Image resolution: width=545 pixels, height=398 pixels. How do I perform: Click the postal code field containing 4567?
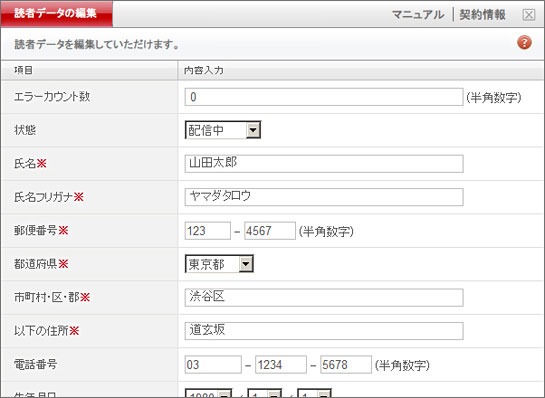click(x=270, y=231)
